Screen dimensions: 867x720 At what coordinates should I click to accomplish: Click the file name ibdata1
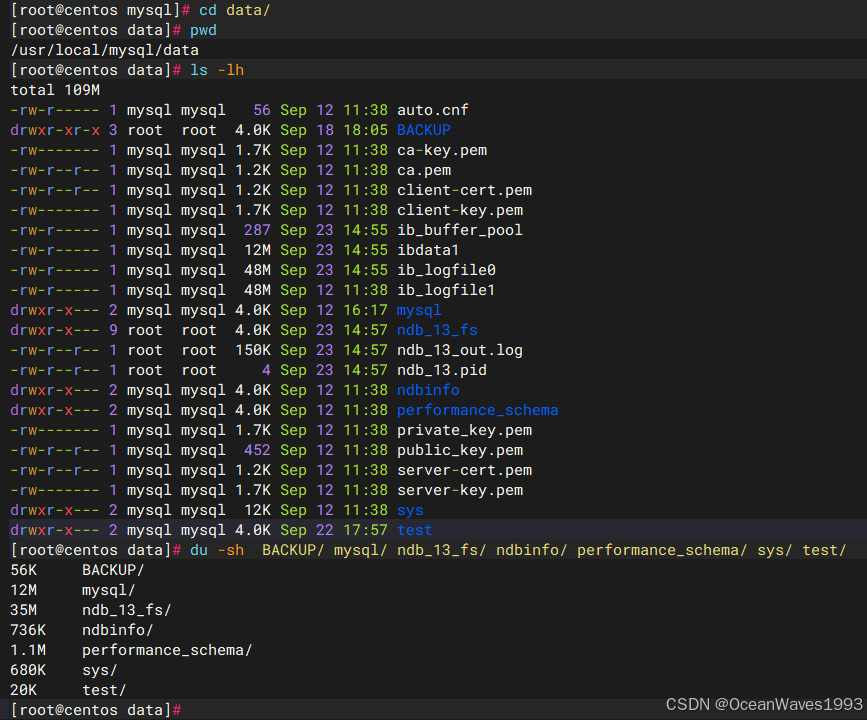click(428, 250)
